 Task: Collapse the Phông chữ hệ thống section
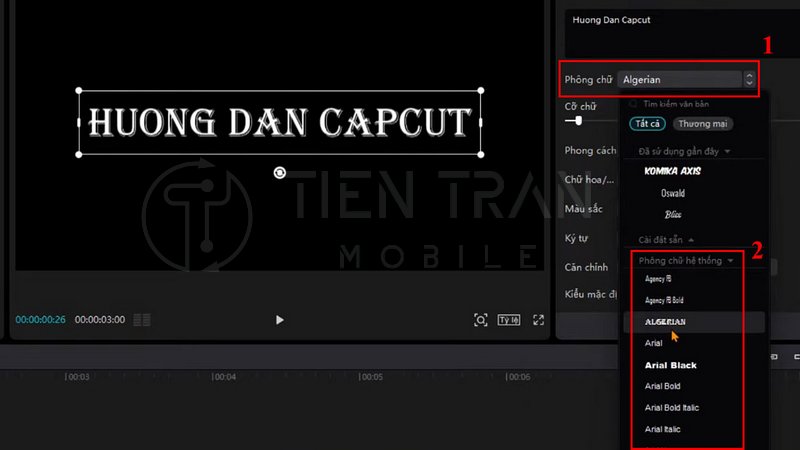pos(686,261)
